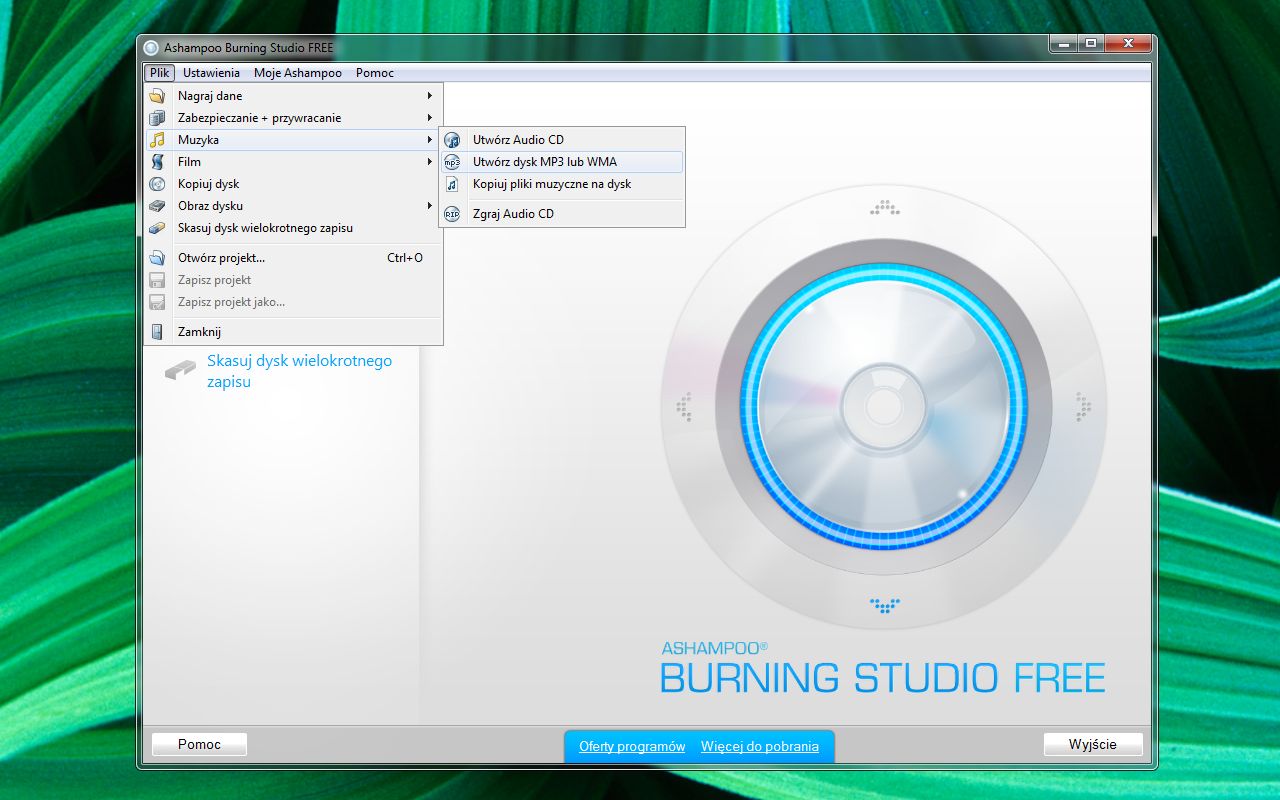Image resolution: width=1280 pixels, height=800 pixels.
Task: Choose Kopiuj dysk from Plik menu
Action: [x=294, y=184]
